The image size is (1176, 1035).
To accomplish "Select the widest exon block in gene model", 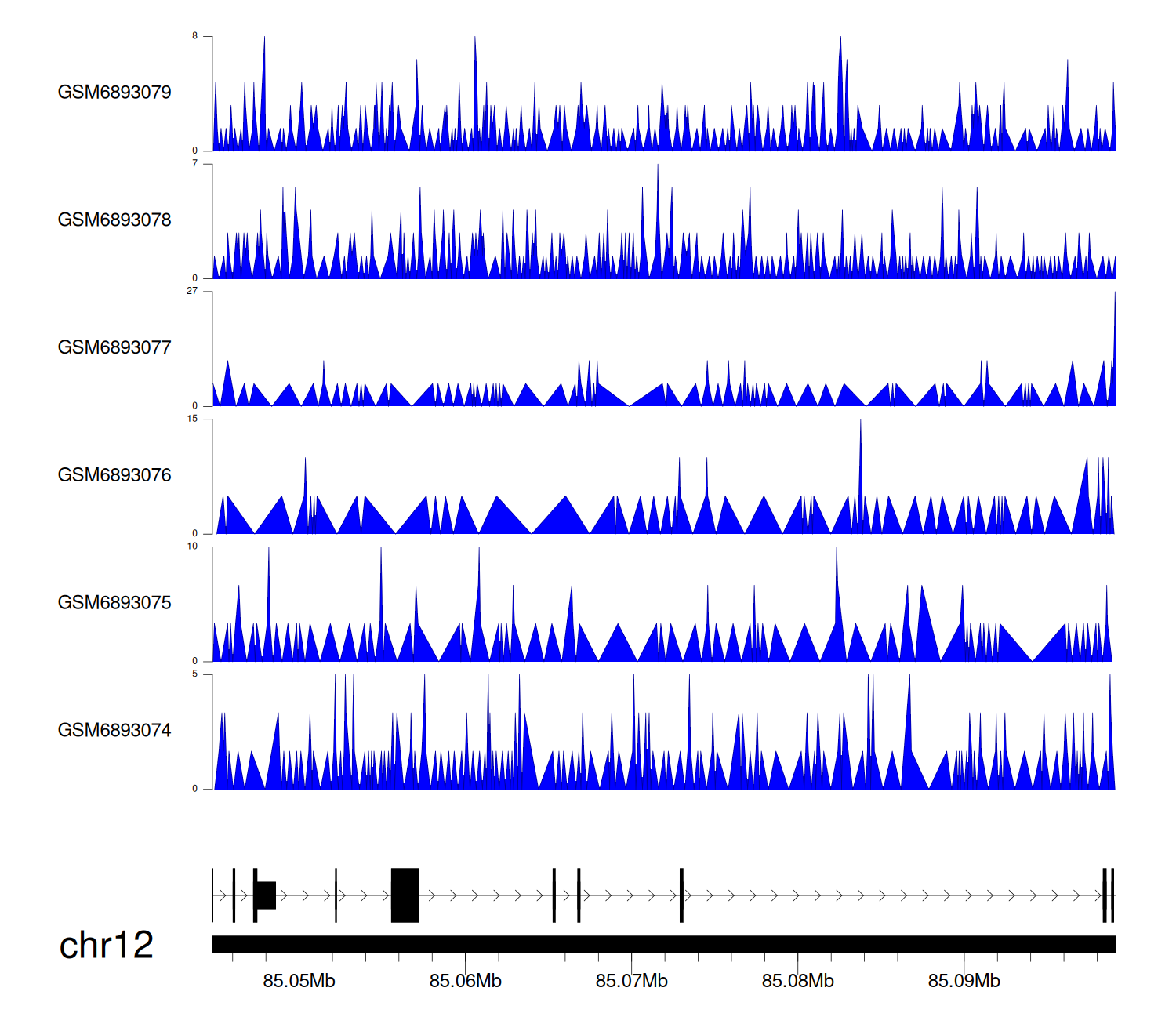I will tap(405, 895).
